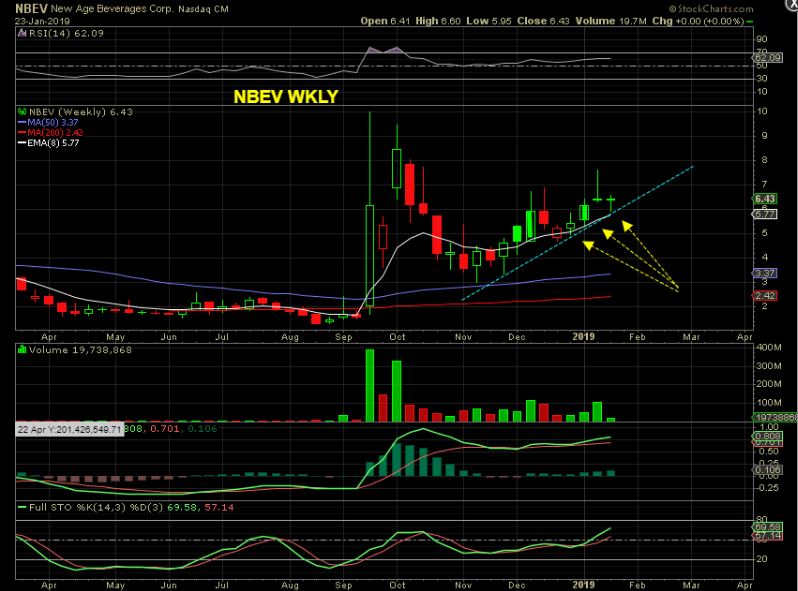Click the red 57.14 stochastic %D value

219,508
